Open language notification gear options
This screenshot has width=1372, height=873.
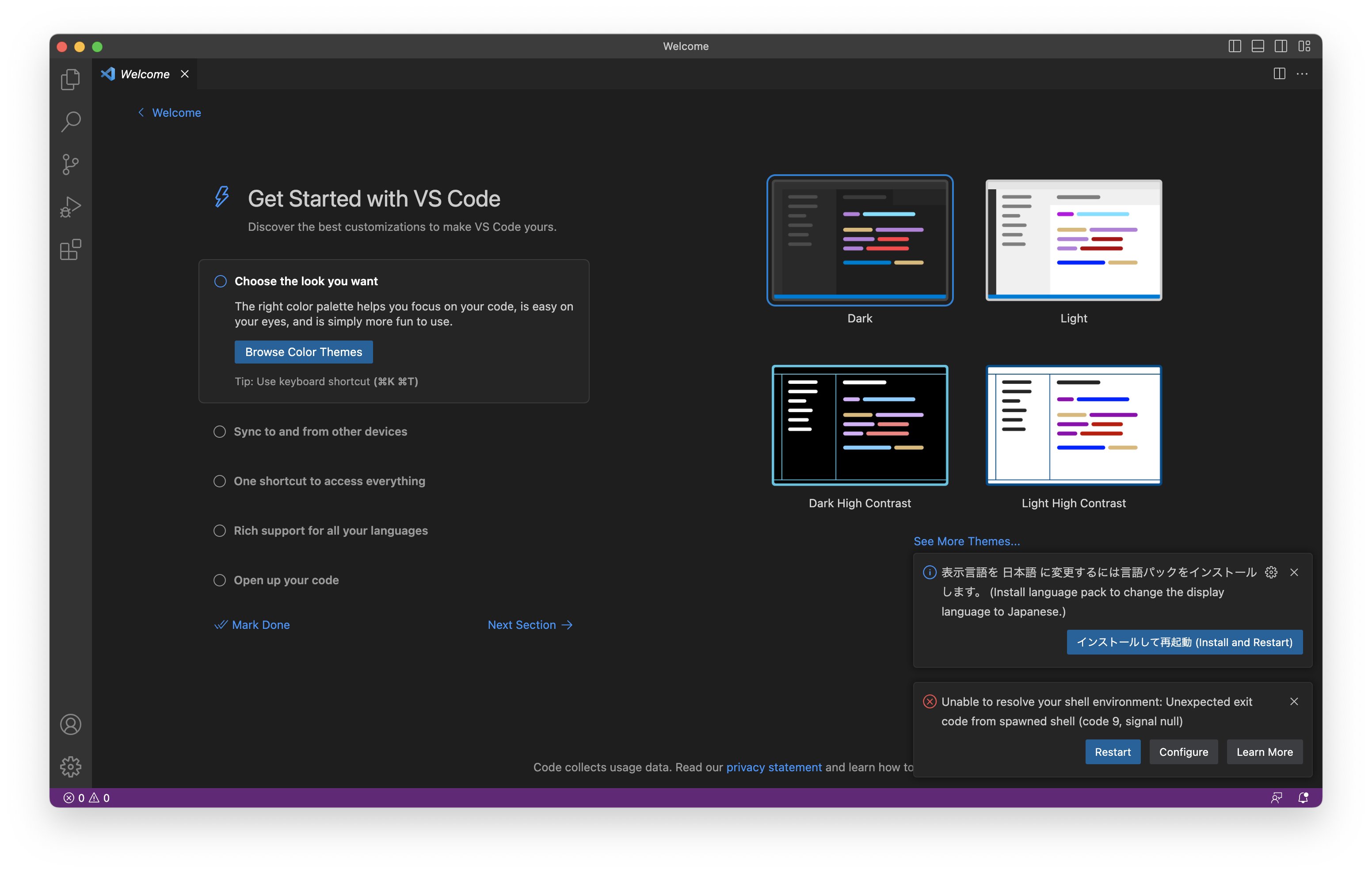click(x=1271, y=572)
